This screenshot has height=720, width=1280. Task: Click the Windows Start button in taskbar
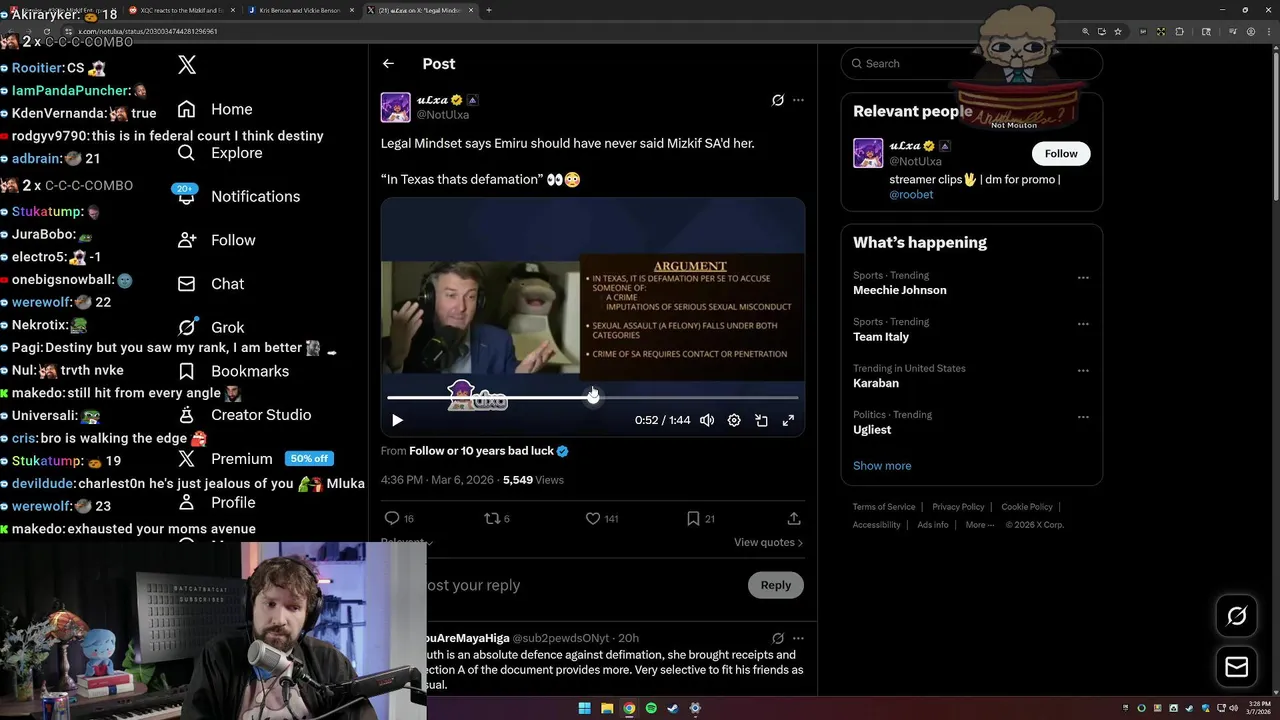[585, 708]
